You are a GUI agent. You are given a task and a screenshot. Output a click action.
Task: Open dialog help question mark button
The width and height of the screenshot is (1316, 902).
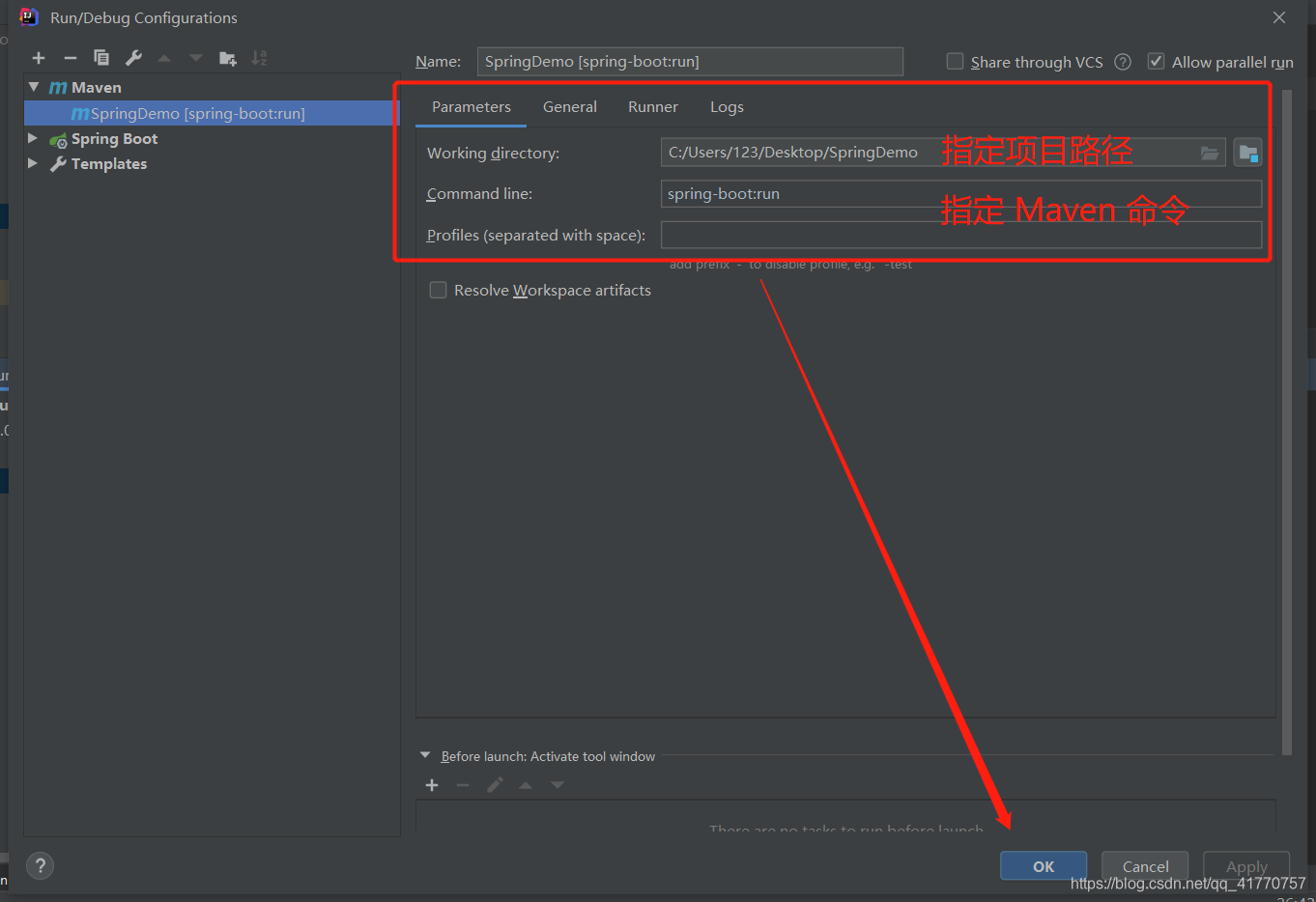click(41, 865)
